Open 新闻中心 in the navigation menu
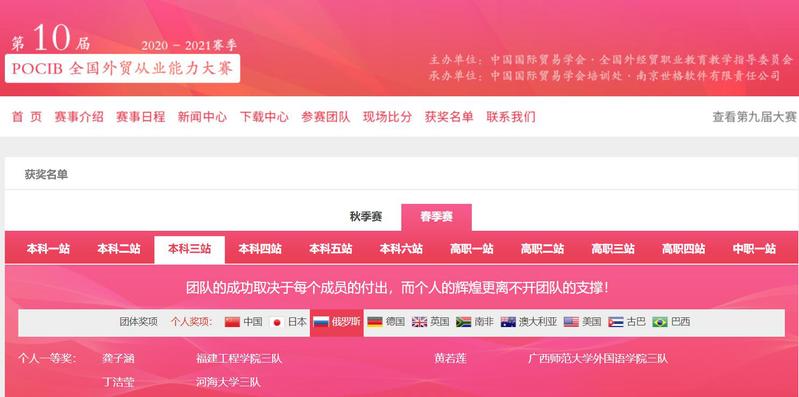799x397 pixels. point(202,117)
